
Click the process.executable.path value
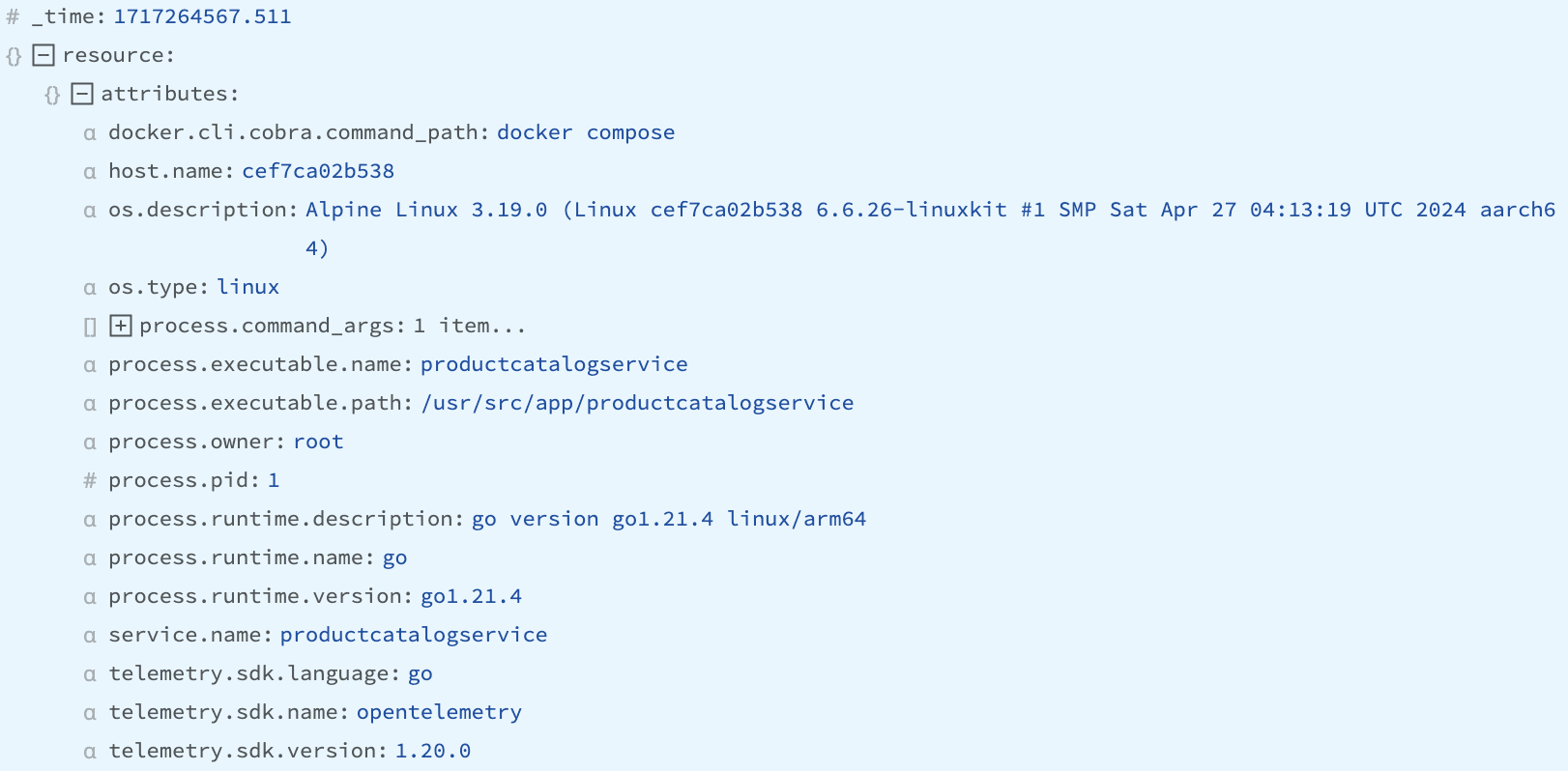click(x=637, y=403)
